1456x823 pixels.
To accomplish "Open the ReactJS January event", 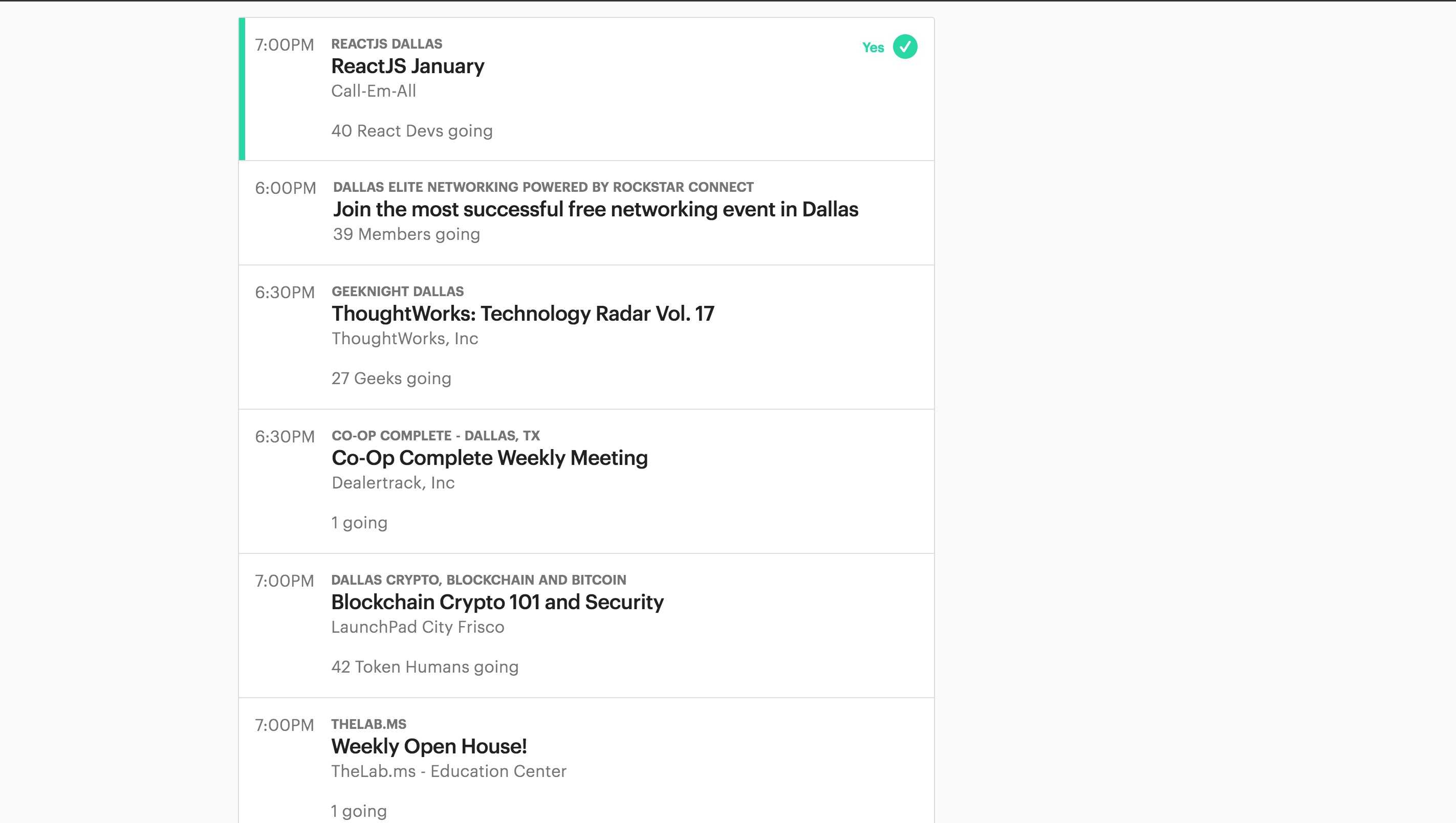I will point(408,66).
